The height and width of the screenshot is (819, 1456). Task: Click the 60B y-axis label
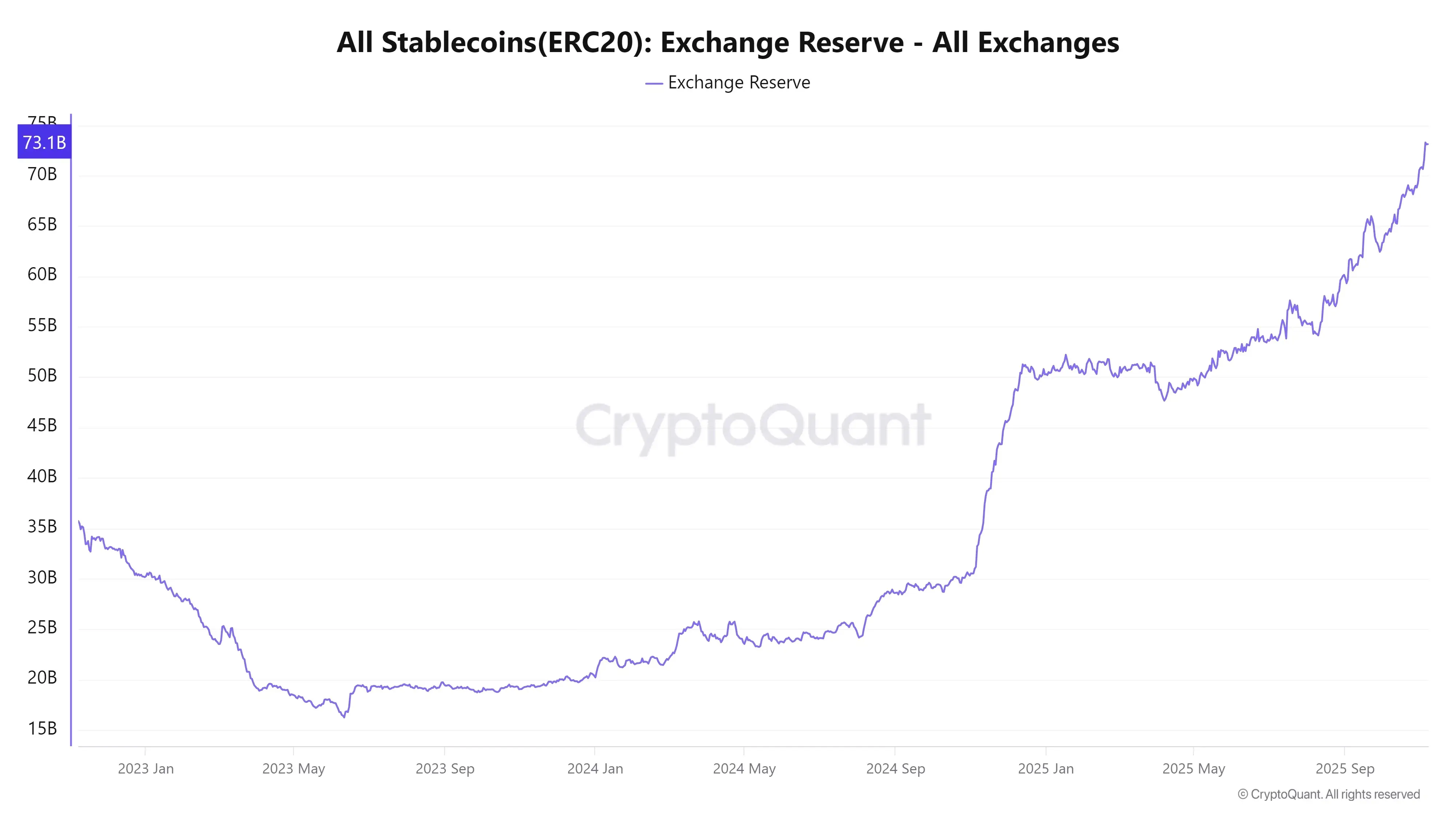click(x=42, y=275)
